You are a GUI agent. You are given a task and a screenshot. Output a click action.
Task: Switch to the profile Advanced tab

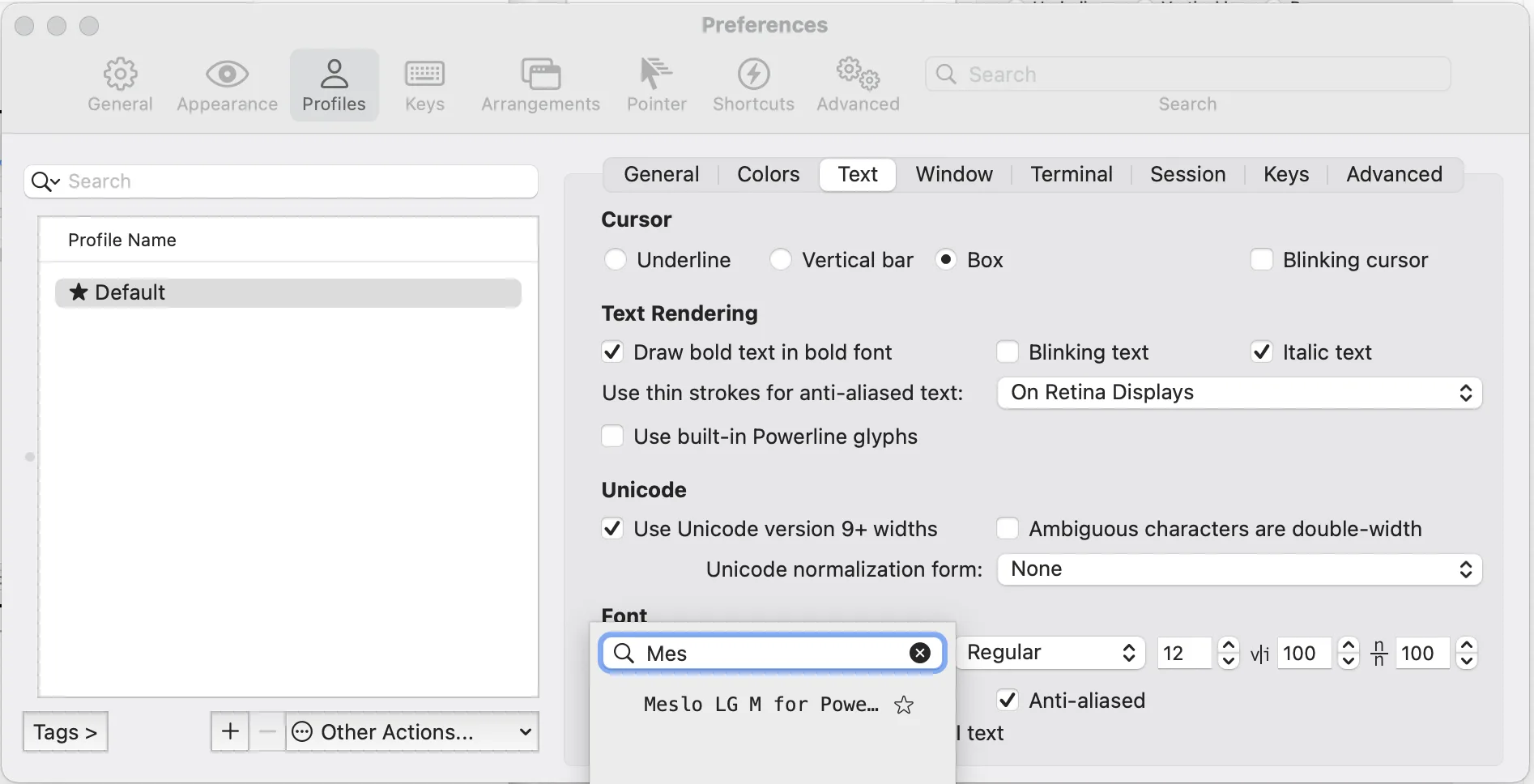(1394, 174)
